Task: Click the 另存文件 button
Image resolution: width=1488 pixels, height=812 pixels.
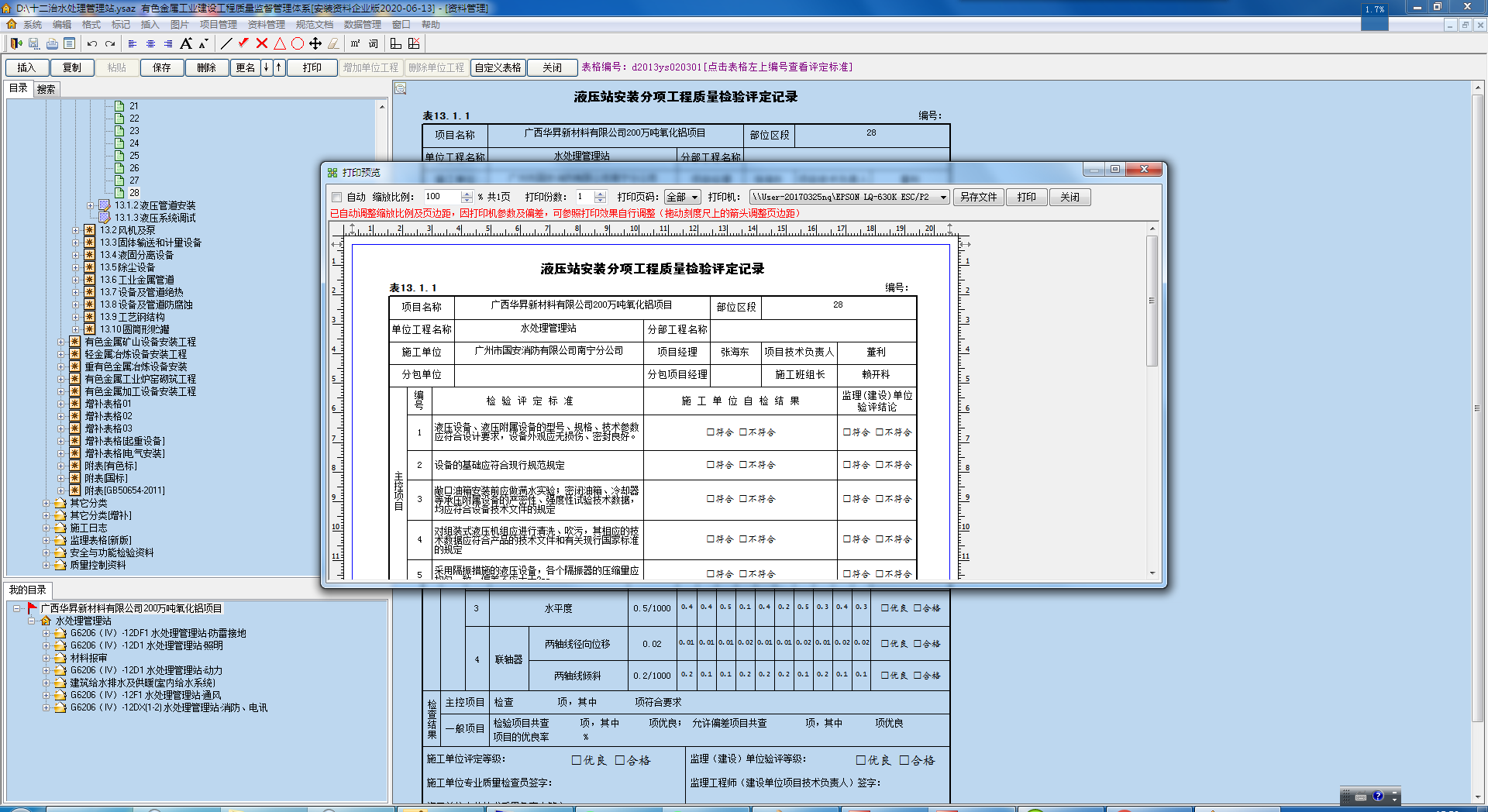Action: point(978,198)
